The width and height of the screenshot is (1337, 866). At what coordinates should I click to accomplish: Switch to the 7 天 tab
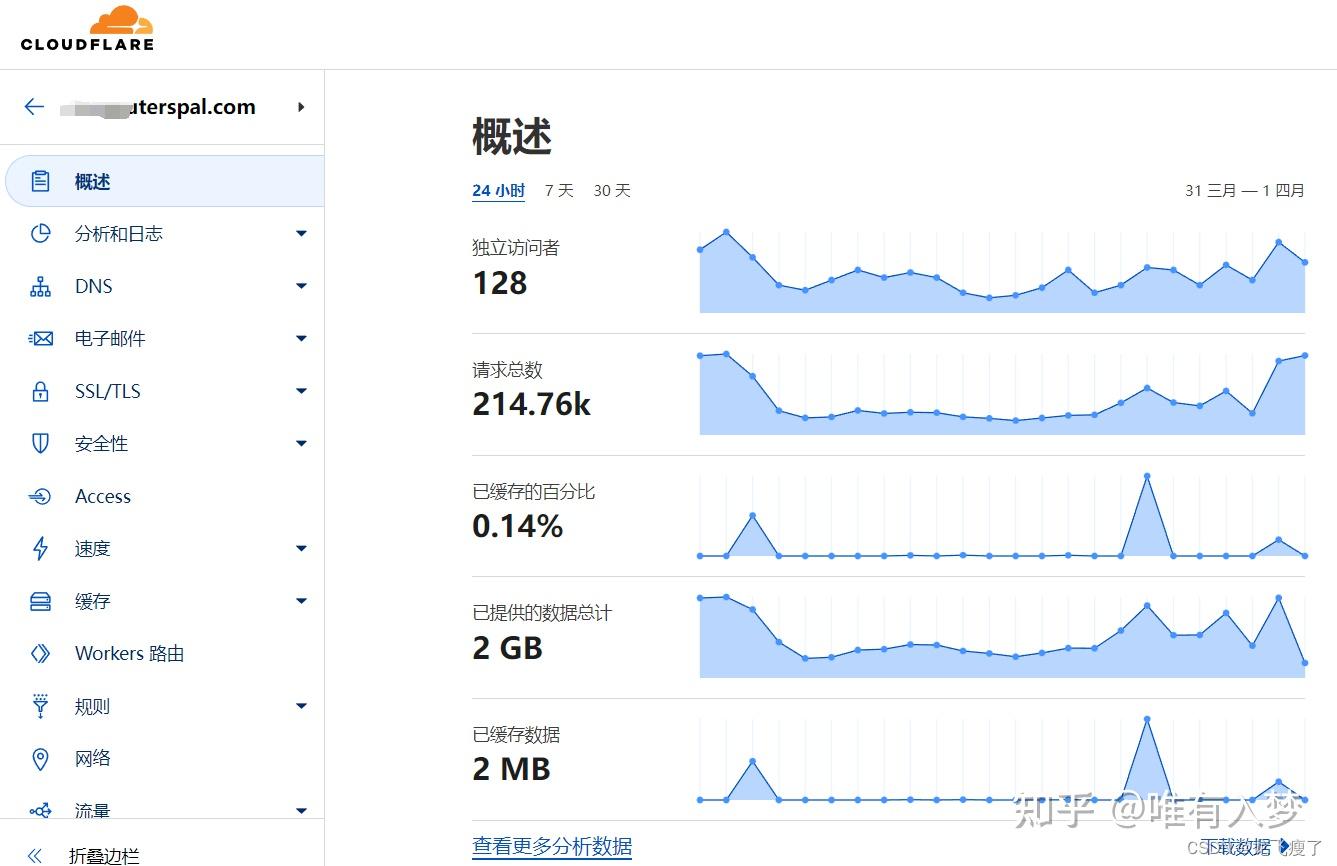click(558, 190)
